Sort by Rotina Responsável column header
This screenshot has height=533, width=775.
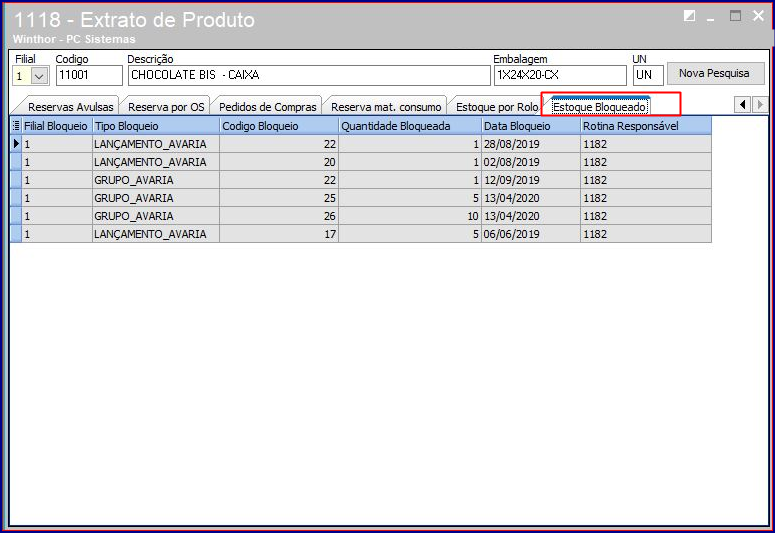[x=646, y=126]
